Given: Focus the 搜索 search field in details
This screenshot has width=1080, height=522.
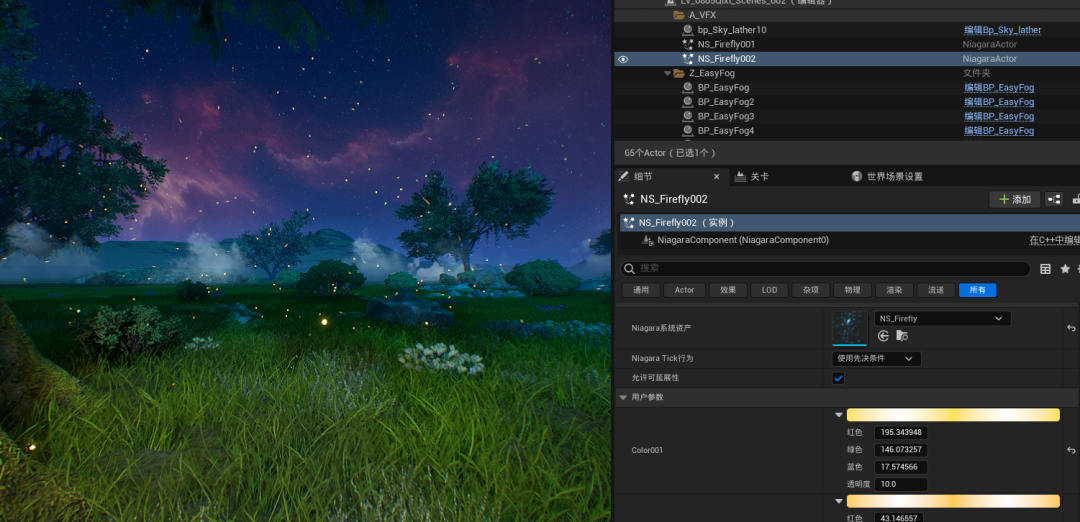Looking at the screenshot, I should click(x=825, y=269).
